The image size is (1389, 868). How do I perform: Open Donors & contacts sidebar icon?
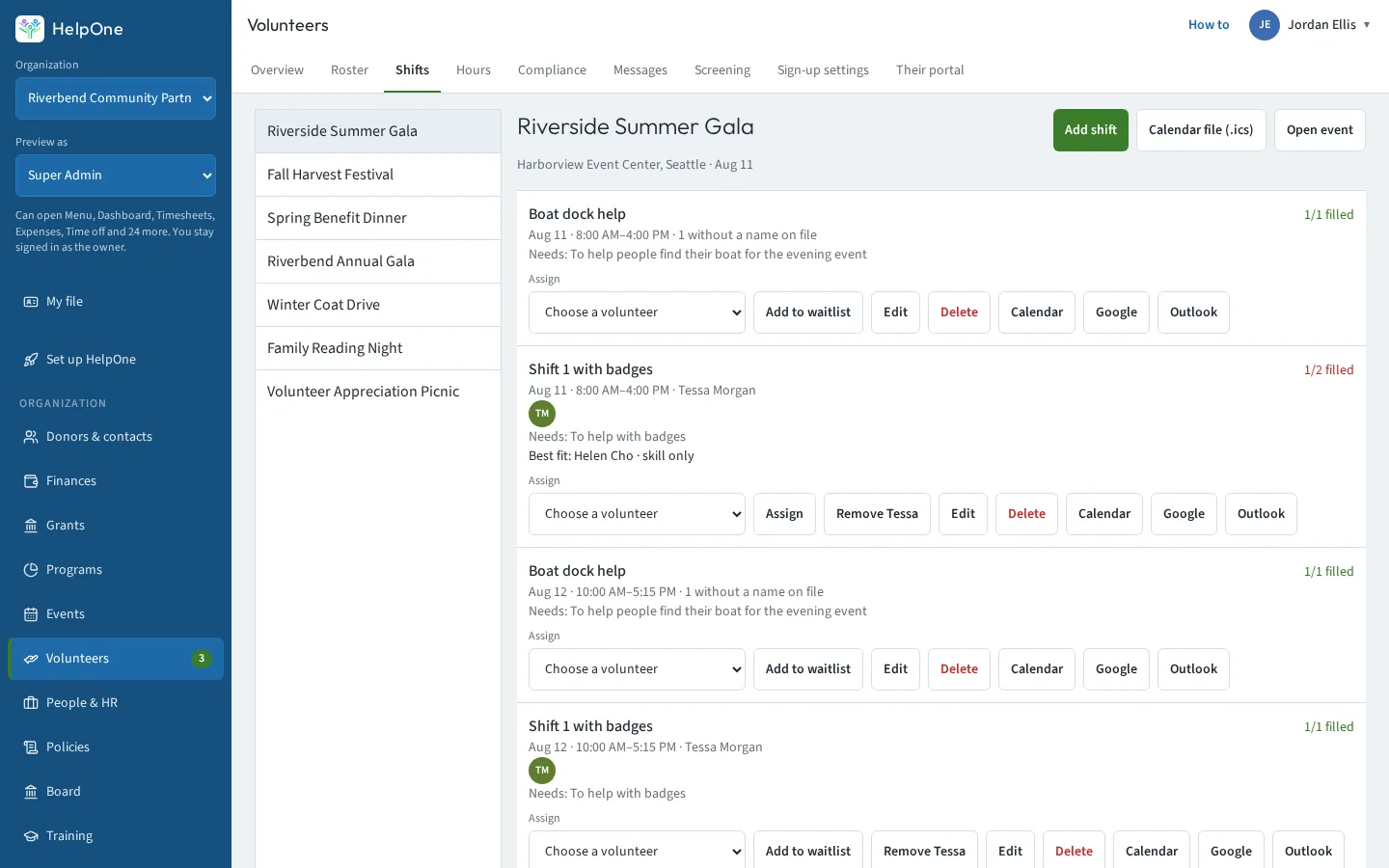(31, 437)
